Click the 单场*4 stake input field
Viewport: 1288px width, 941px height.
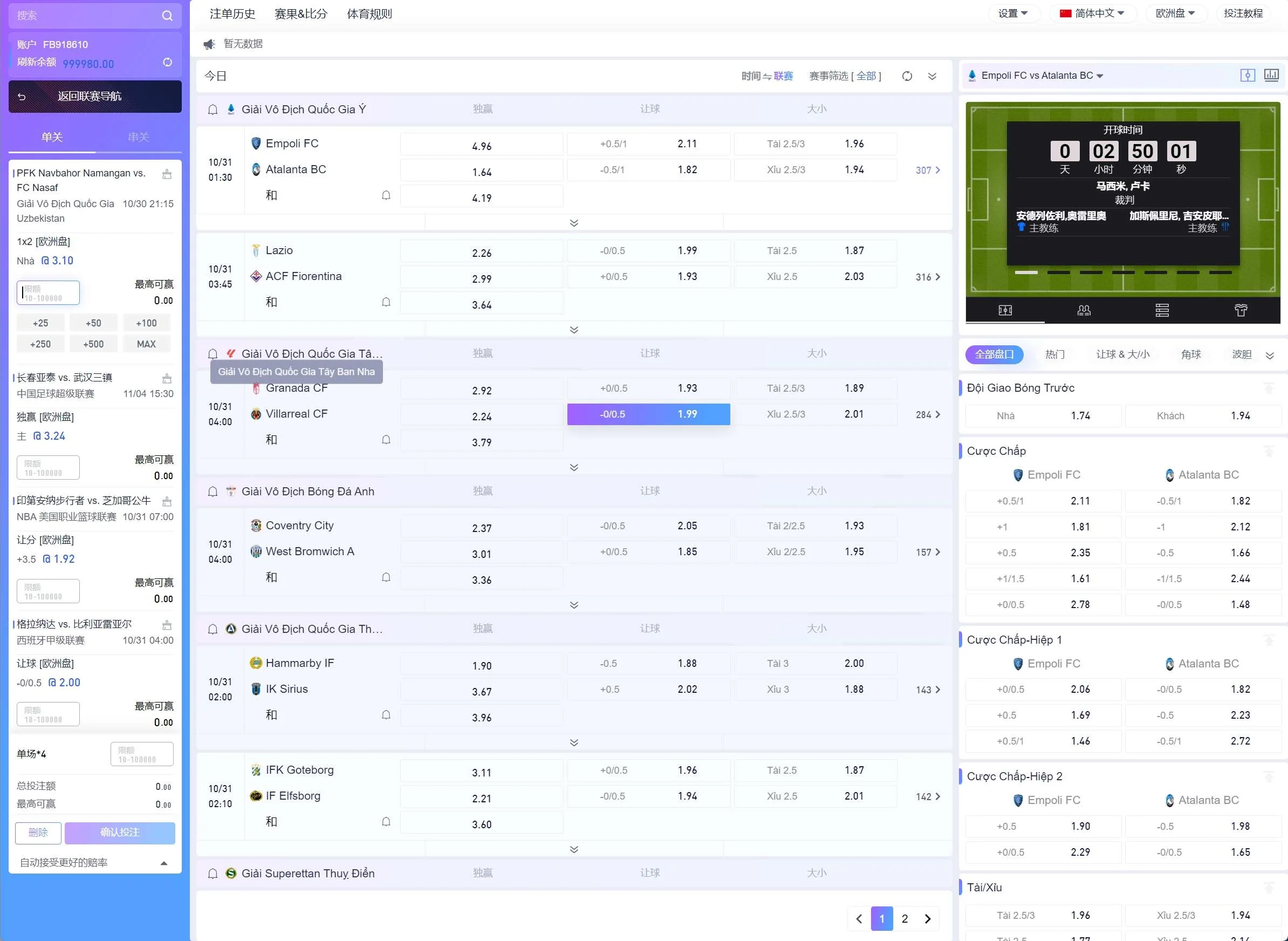pyautogui.click(x=142, y=754)
